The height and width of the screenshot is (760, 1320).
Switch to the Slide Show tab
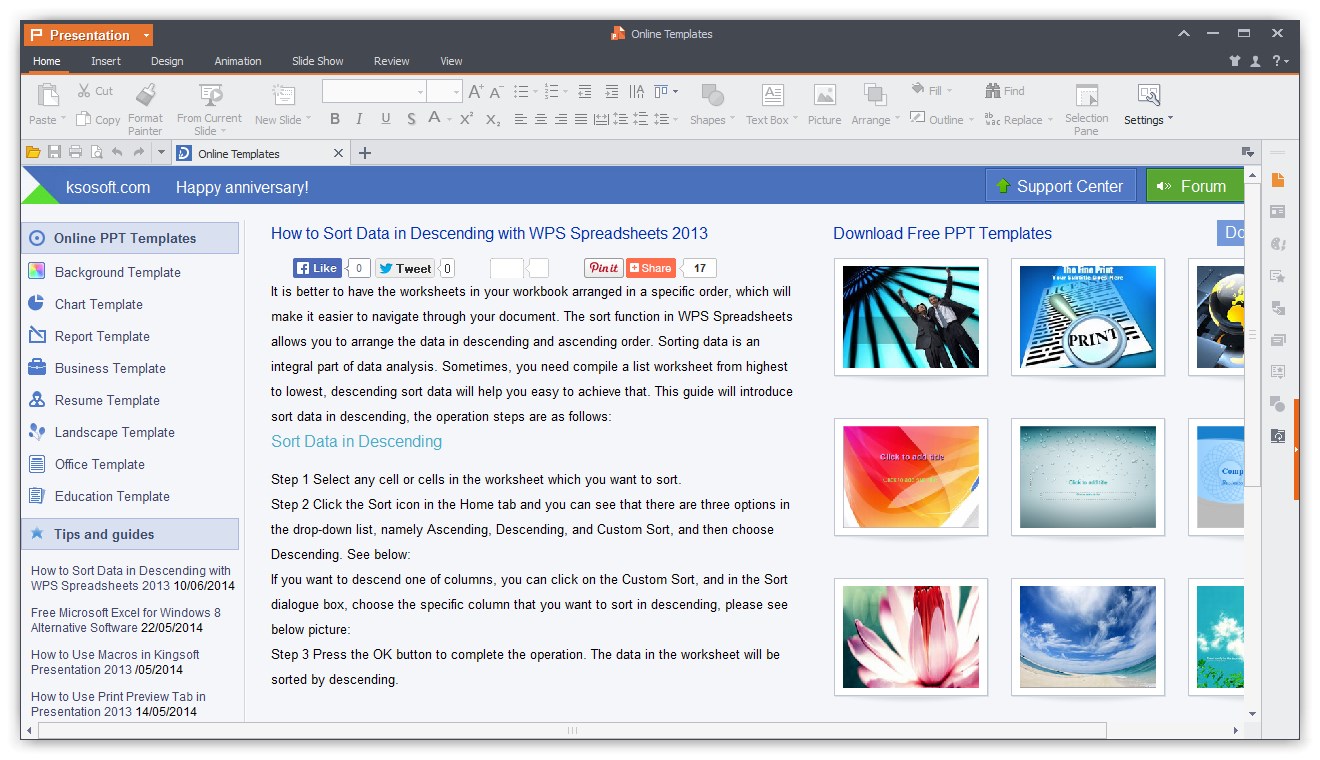point(317,61)
